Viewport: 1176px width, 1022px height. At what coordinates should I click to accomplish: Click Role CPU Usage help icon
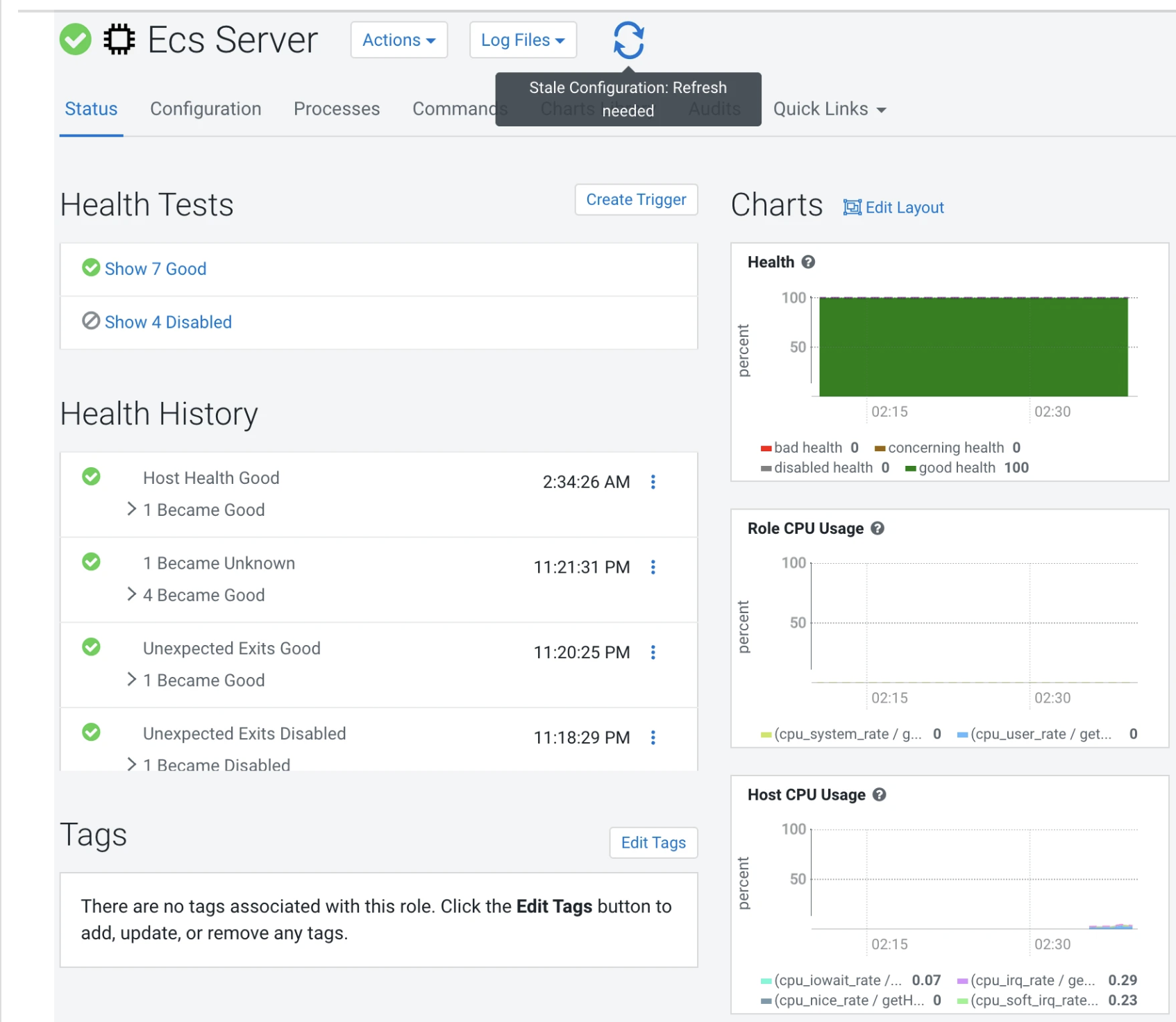(877, 528)
